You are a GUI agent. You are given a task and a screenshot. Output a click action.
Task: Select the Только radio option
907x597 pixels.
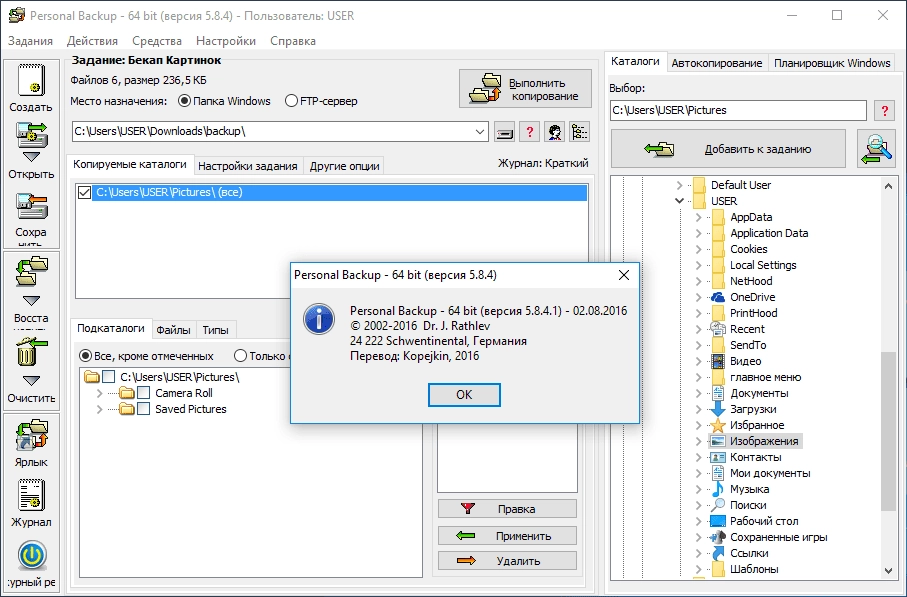[x=241, y=356]
